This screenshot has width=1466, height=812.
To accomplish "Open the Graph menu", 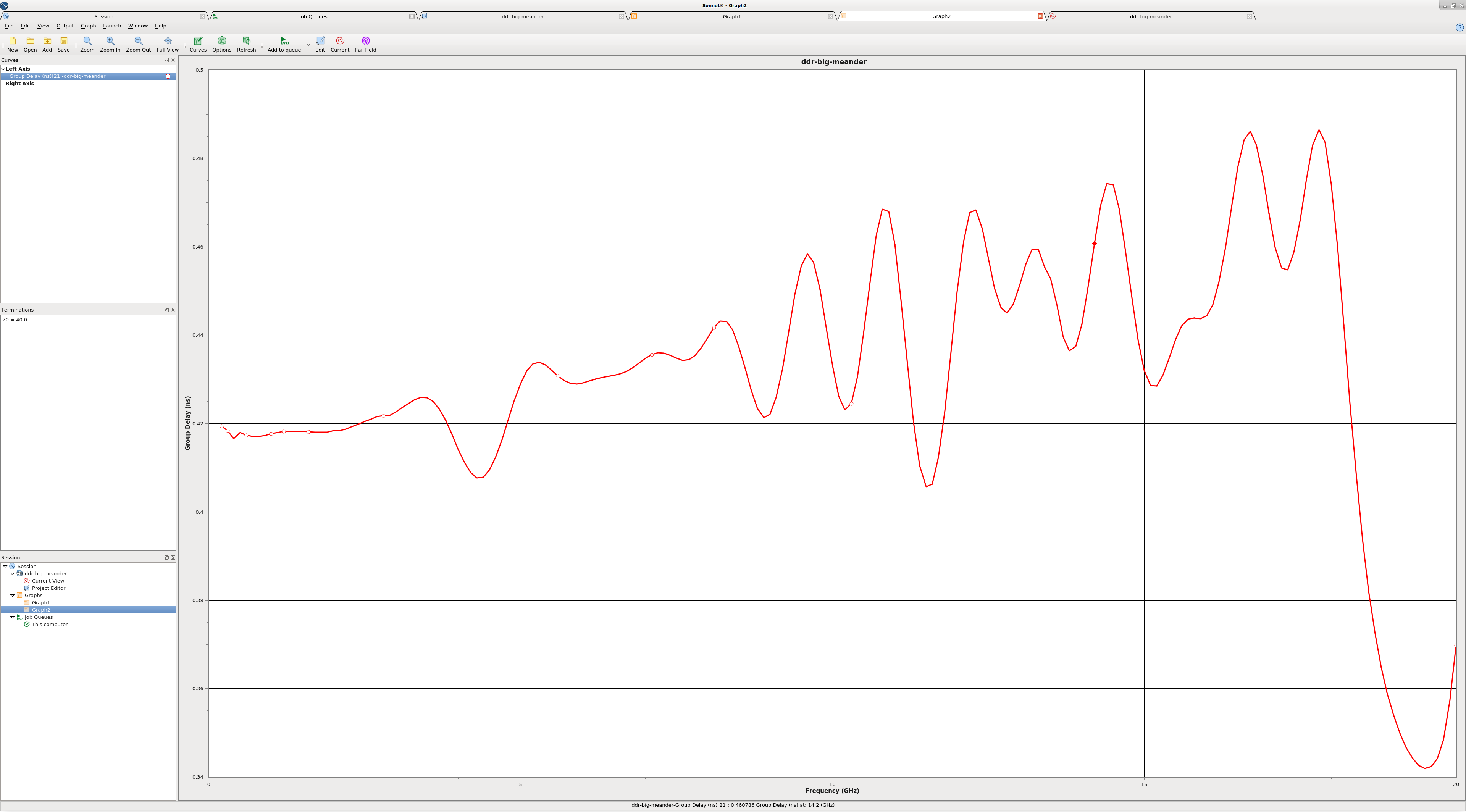I will coord(88,26).
